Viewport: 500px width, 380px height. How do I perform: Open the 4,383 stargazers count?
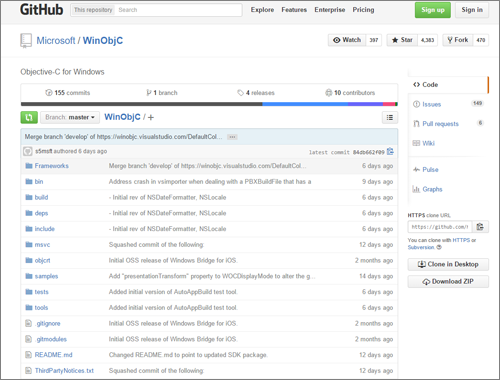[x=427, y=40]
